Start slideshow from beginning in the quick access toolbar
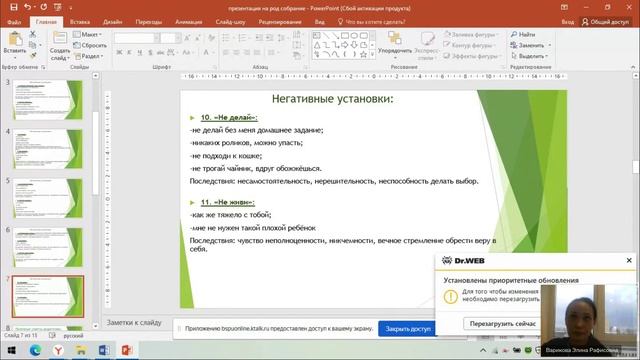This screenshot has width=640, height=360. tap(58, 7)
